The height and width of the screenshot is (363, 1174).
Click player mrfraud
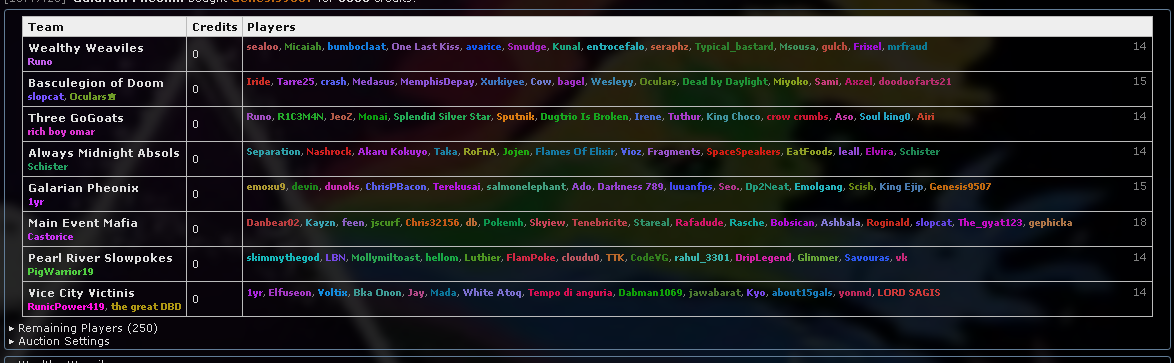(x=907, y=46)
